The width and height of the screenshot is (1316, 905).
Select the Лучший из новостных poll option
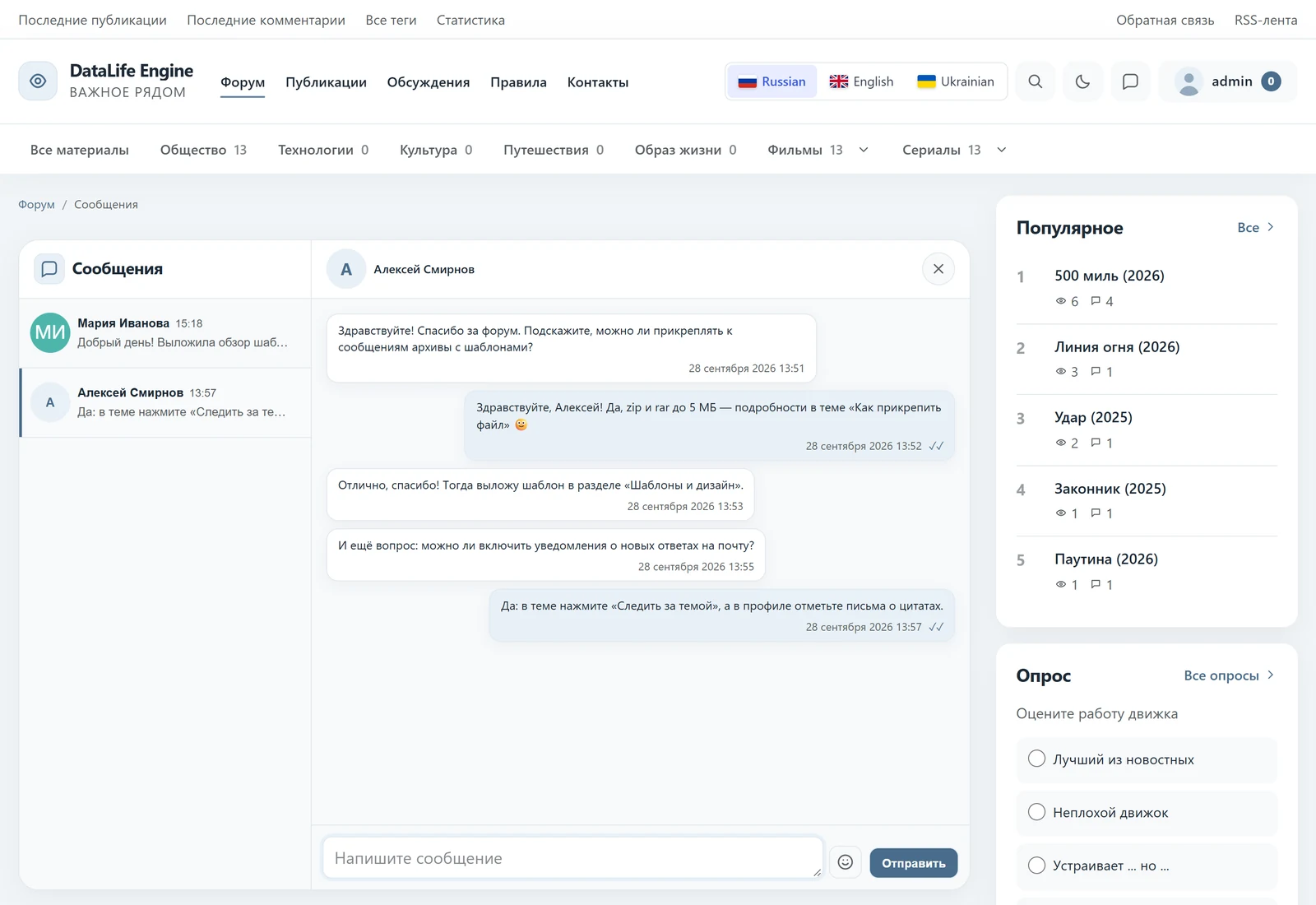pos(1147,759)
